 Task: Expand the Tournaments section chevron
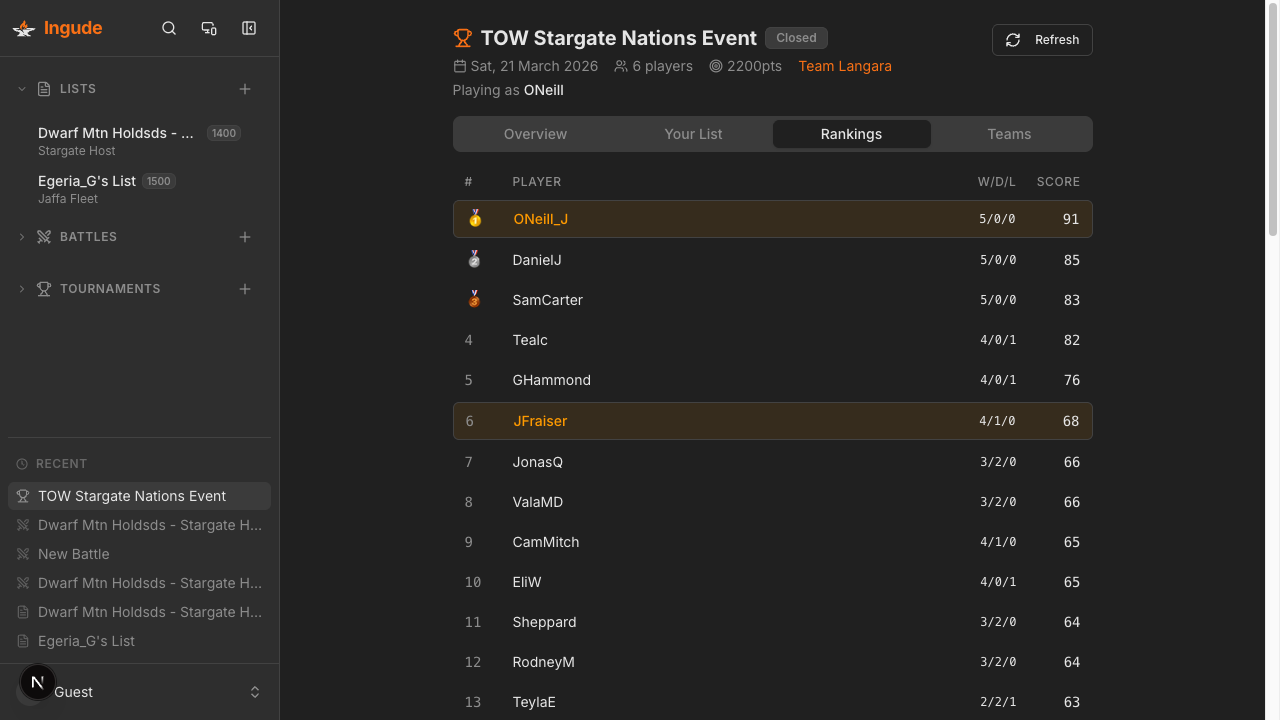pyautogui.click(x=21, y=289)
